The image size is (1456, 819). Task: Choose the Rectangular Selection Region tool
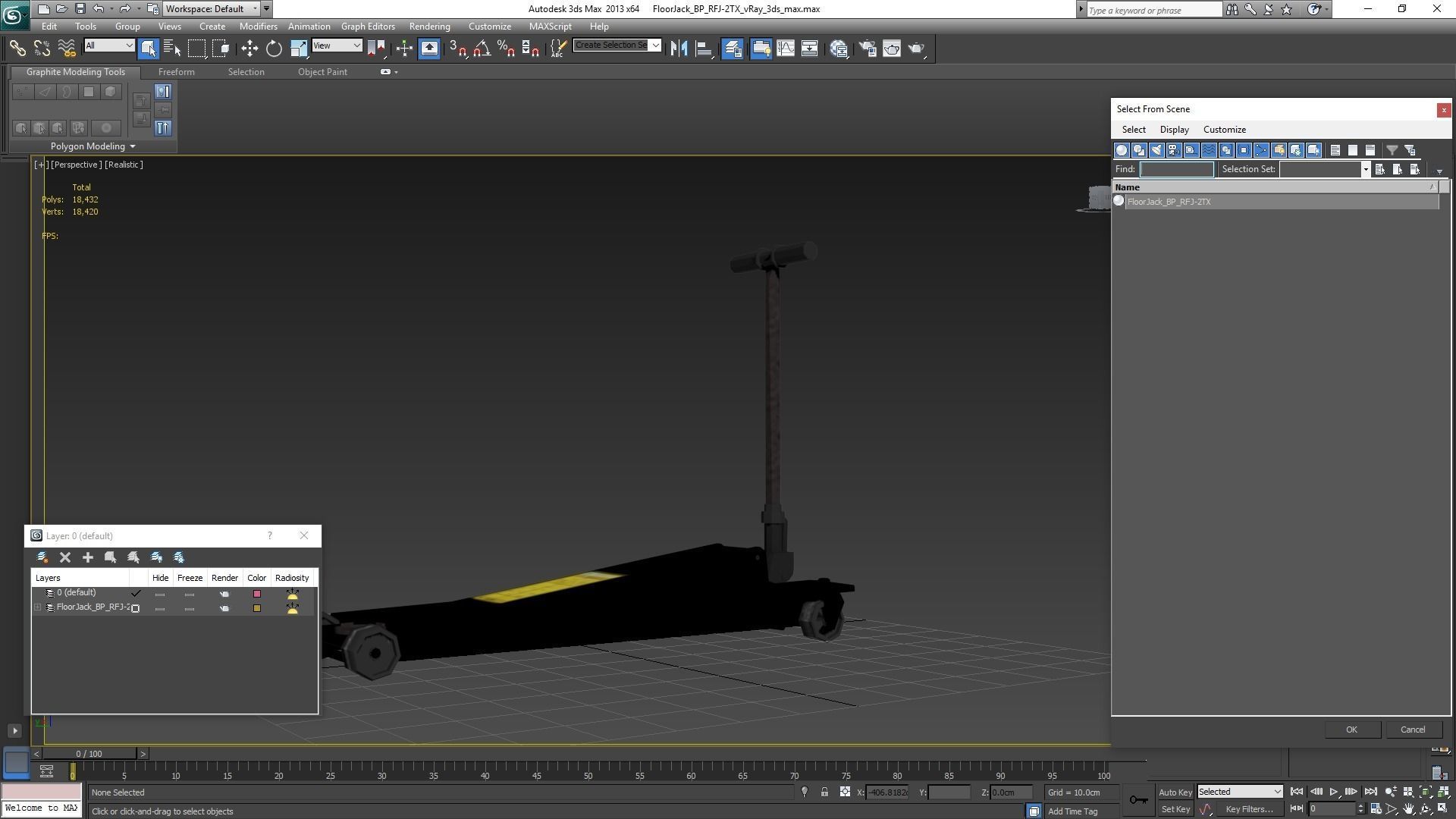[x=196, y=49]
